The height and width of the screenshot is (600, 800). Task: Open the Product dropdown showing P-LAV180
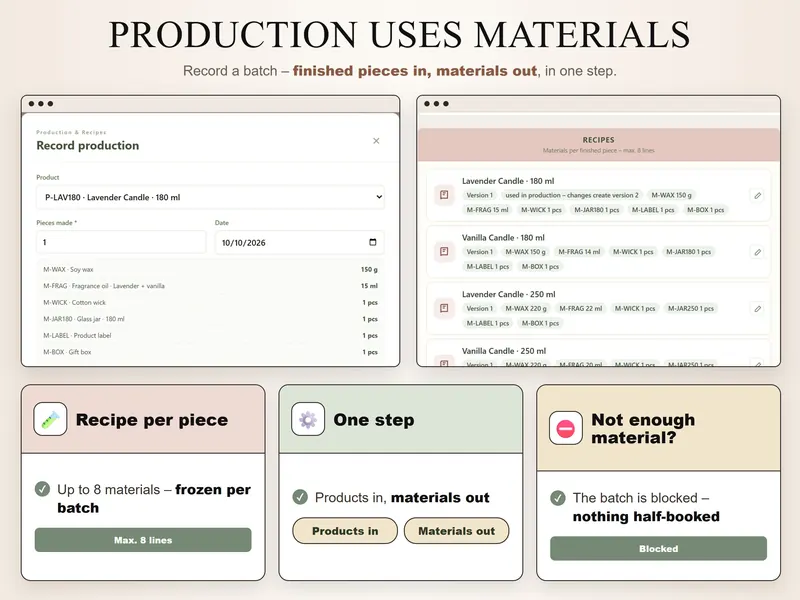[x=210, y=197]
